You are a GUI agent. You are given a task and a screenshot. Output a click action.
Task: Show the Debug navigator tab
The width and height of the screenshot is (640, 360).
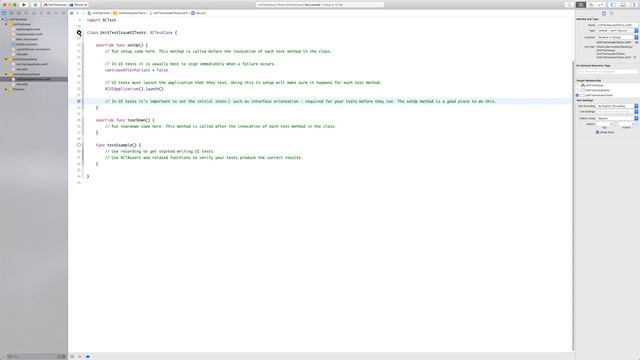pos(49,13)
